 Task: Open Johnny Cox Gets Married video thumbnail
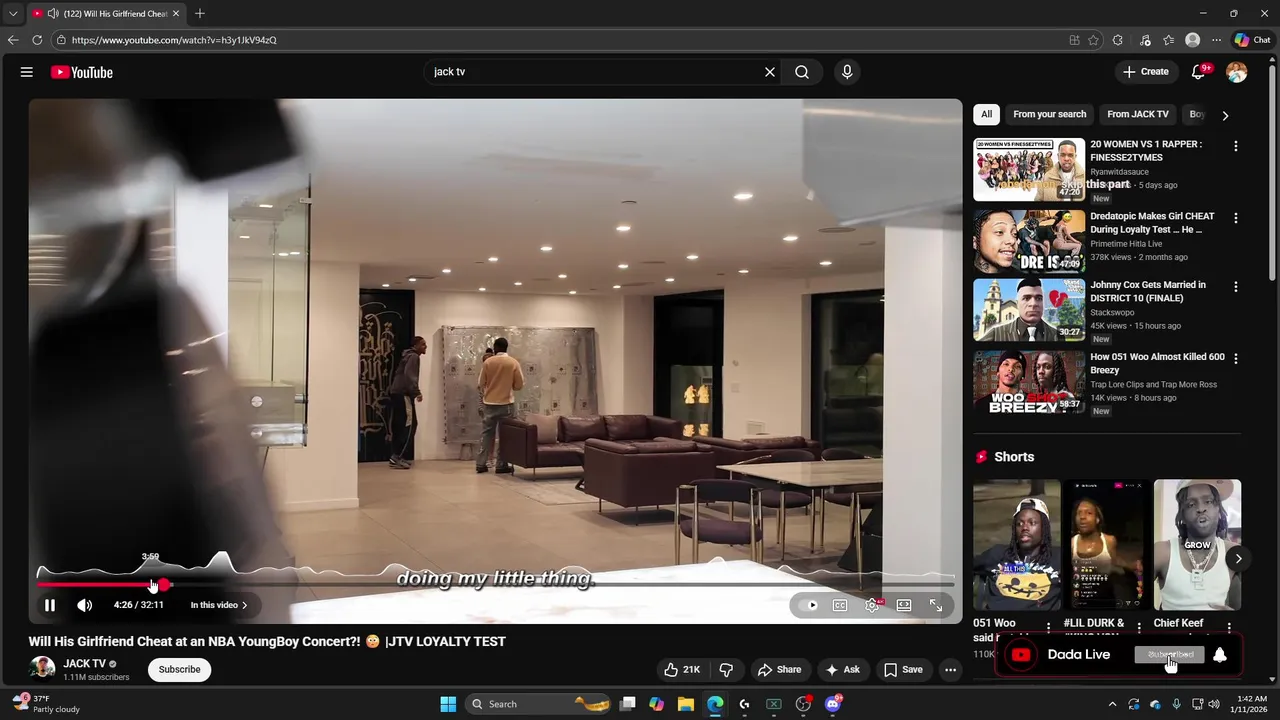point(1029,310)
